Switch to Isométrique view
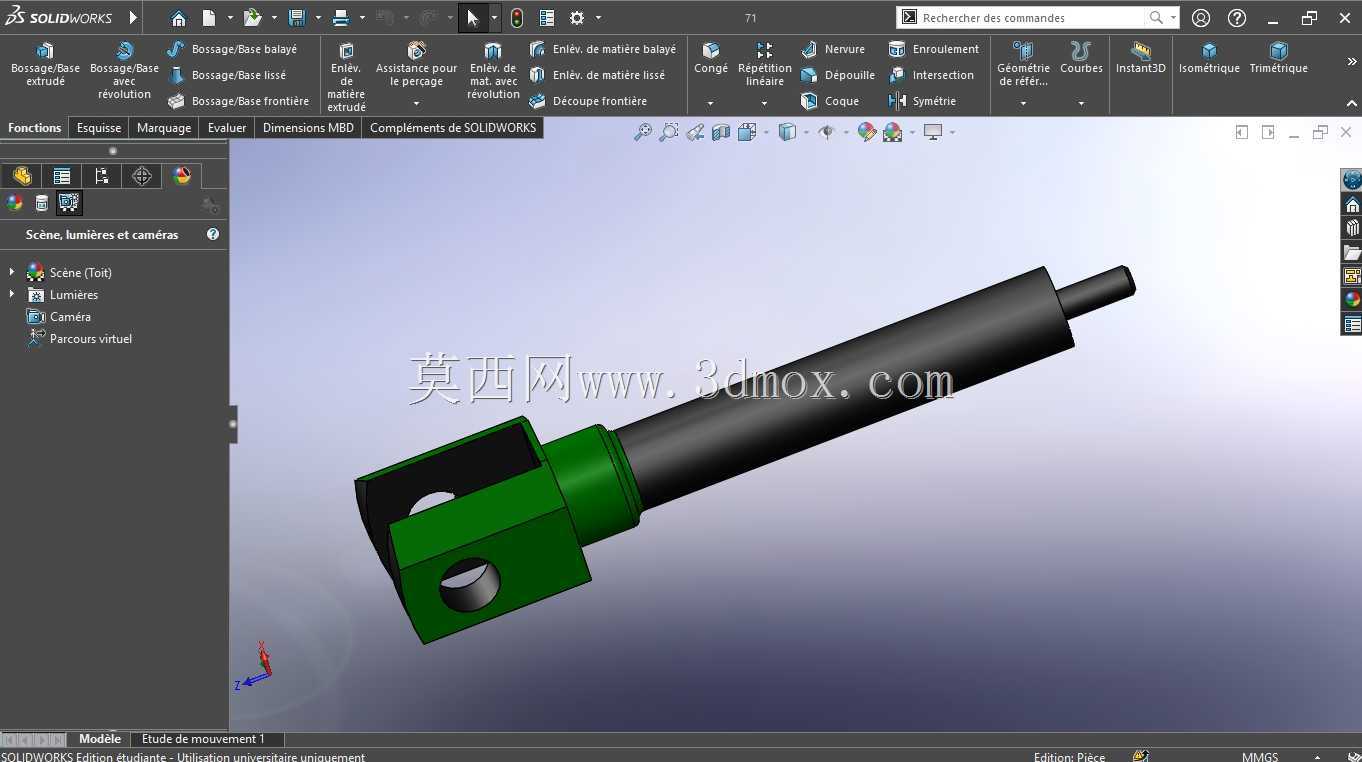 [x=1209, y=58]
